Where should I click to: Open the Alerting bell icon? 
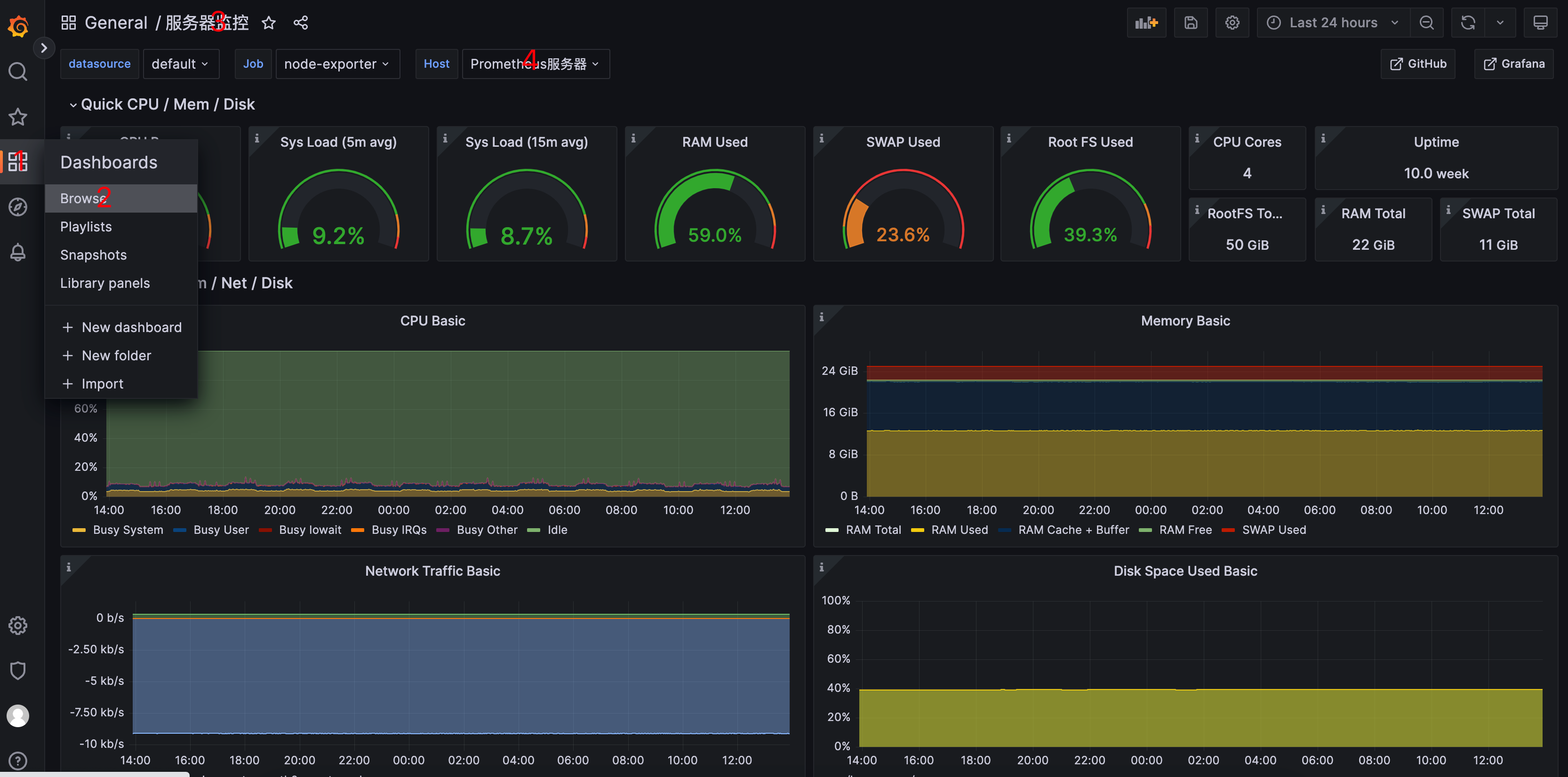18,252
